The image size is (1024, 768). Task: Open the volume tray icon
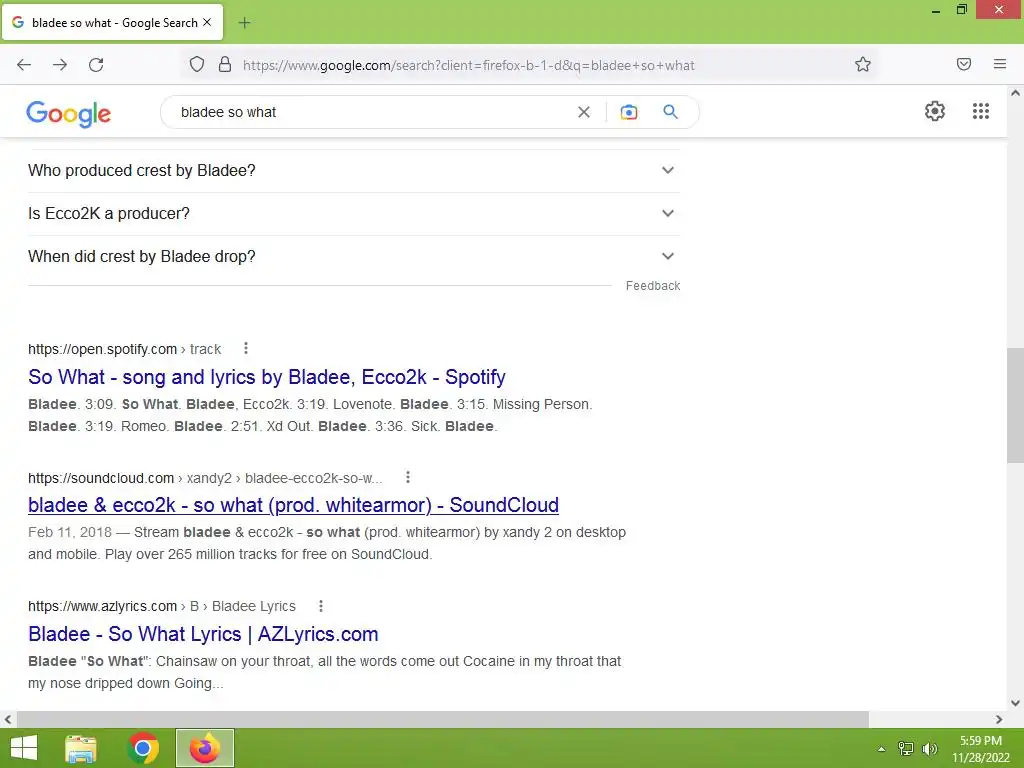[929, 748]
